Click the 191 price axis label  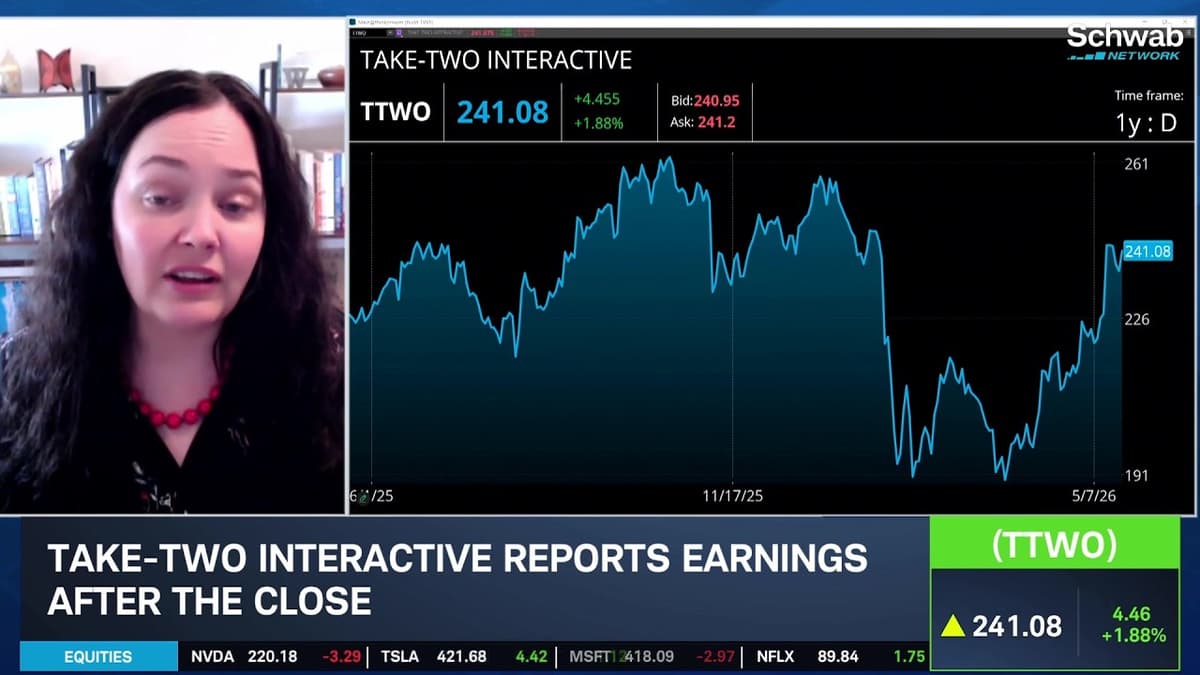pyautogui.click(x=1137, y=475)
